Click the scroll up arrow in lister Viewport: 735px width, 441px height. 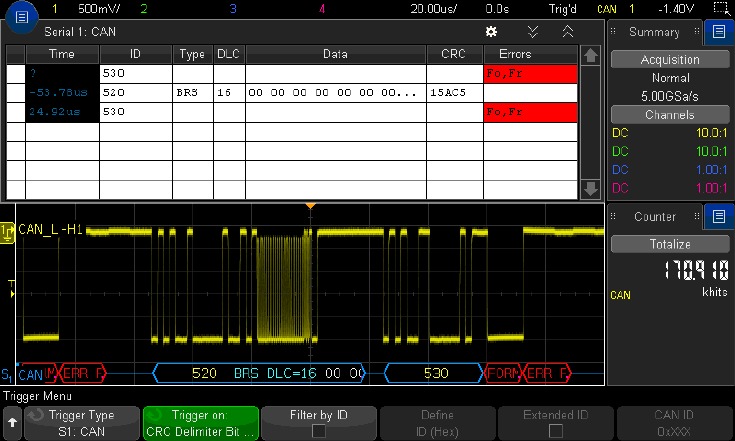pyautogui.click(x=590, y=56)
